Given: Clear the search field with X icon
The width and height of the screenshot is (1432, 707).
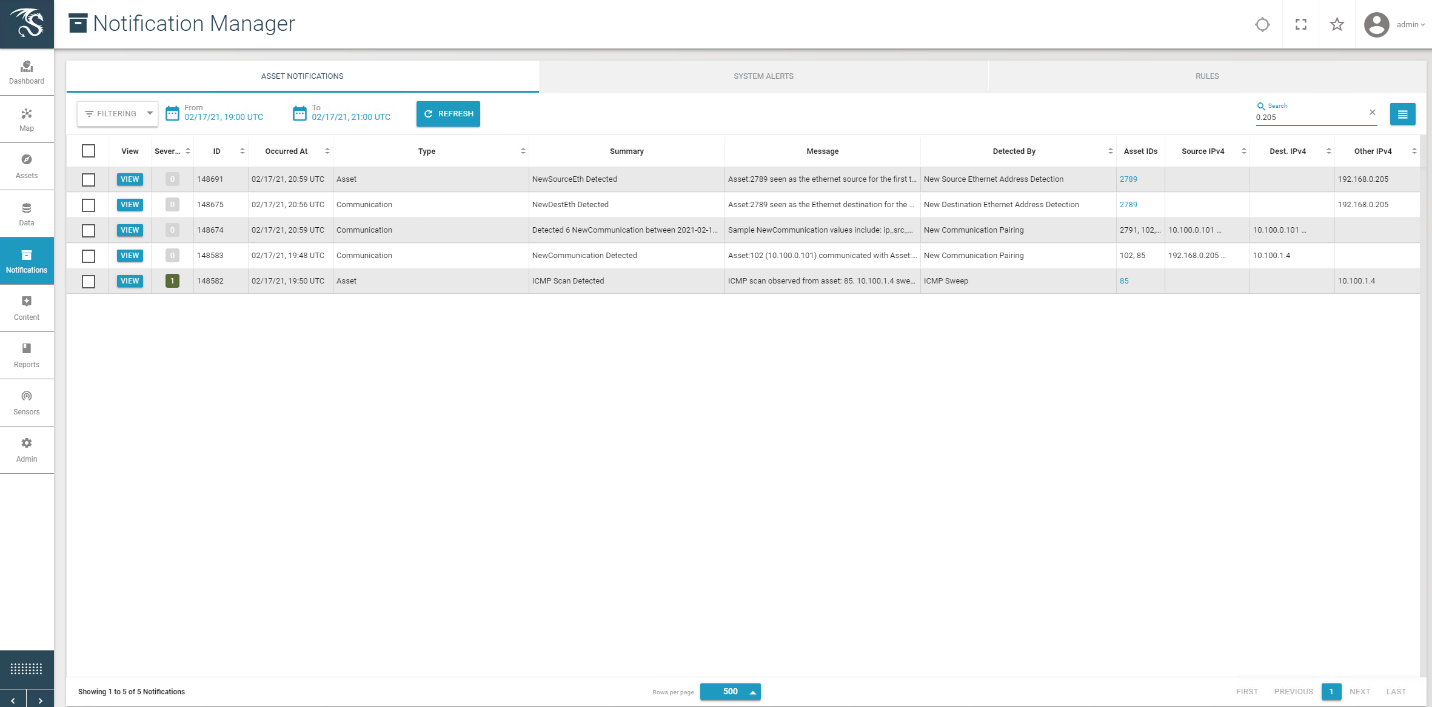Looking at the screenshot, I should (1372, 112).
